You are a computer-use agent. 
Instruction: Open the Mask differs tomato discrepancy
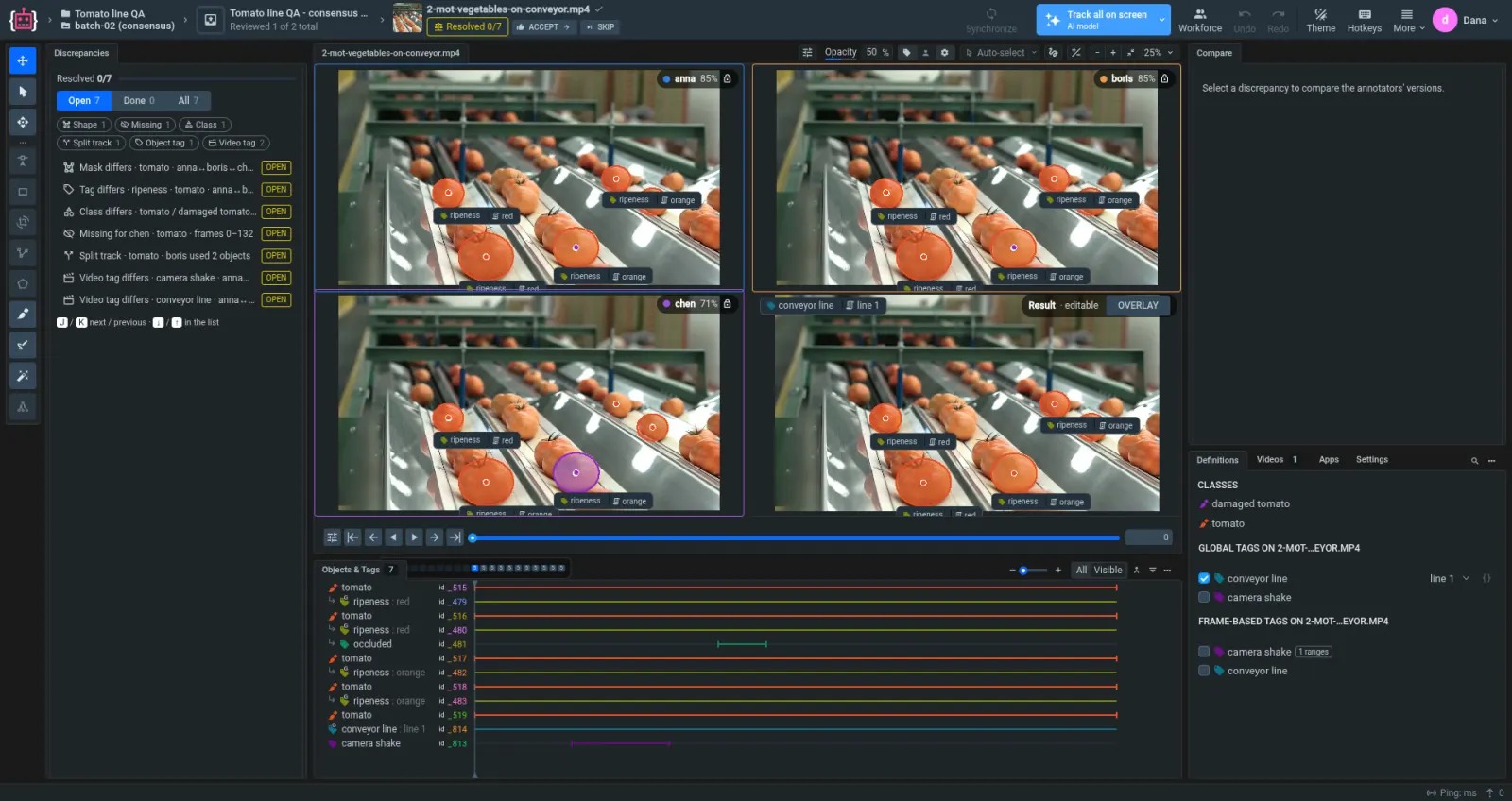(176, 168)
